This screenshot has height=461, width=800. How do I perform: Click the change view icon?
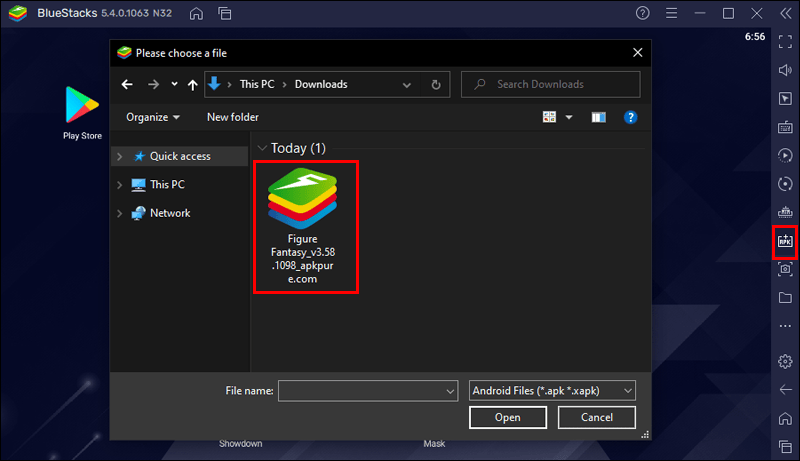549,117
